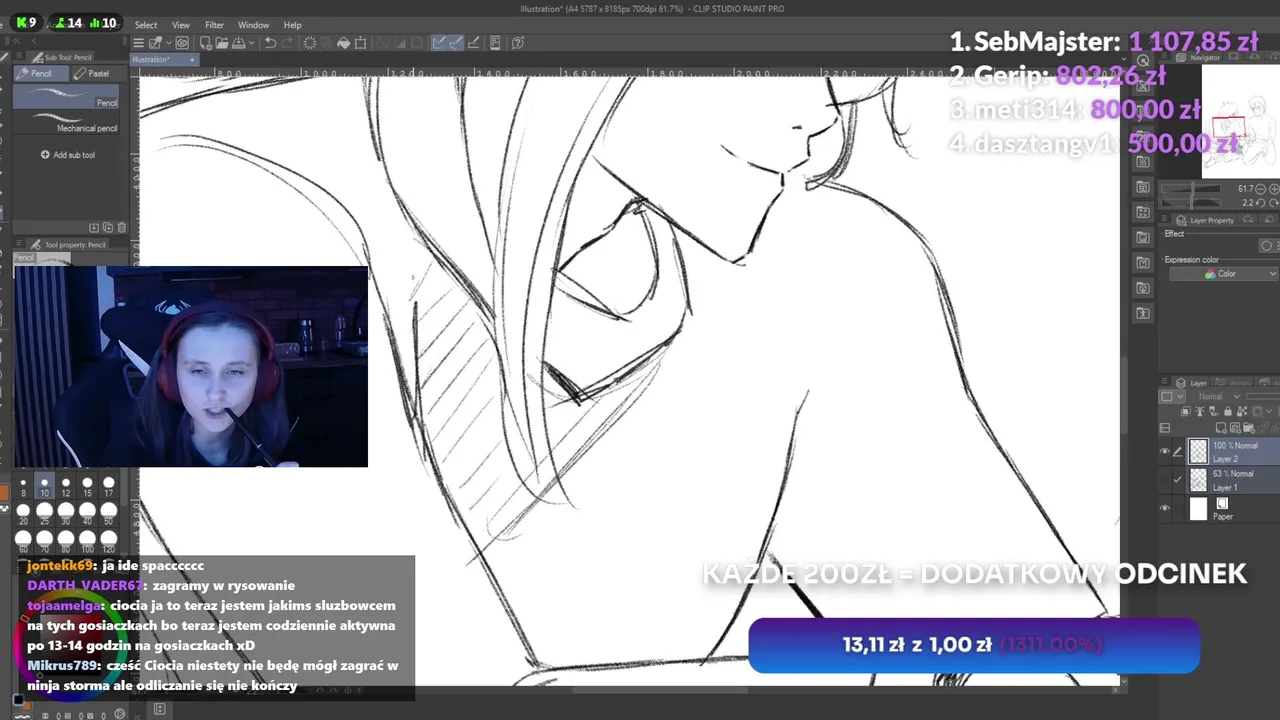This screenshot has height=720, width=1280.
Task: Click the Lock layer padlock icon
Action: [1228, 411]
